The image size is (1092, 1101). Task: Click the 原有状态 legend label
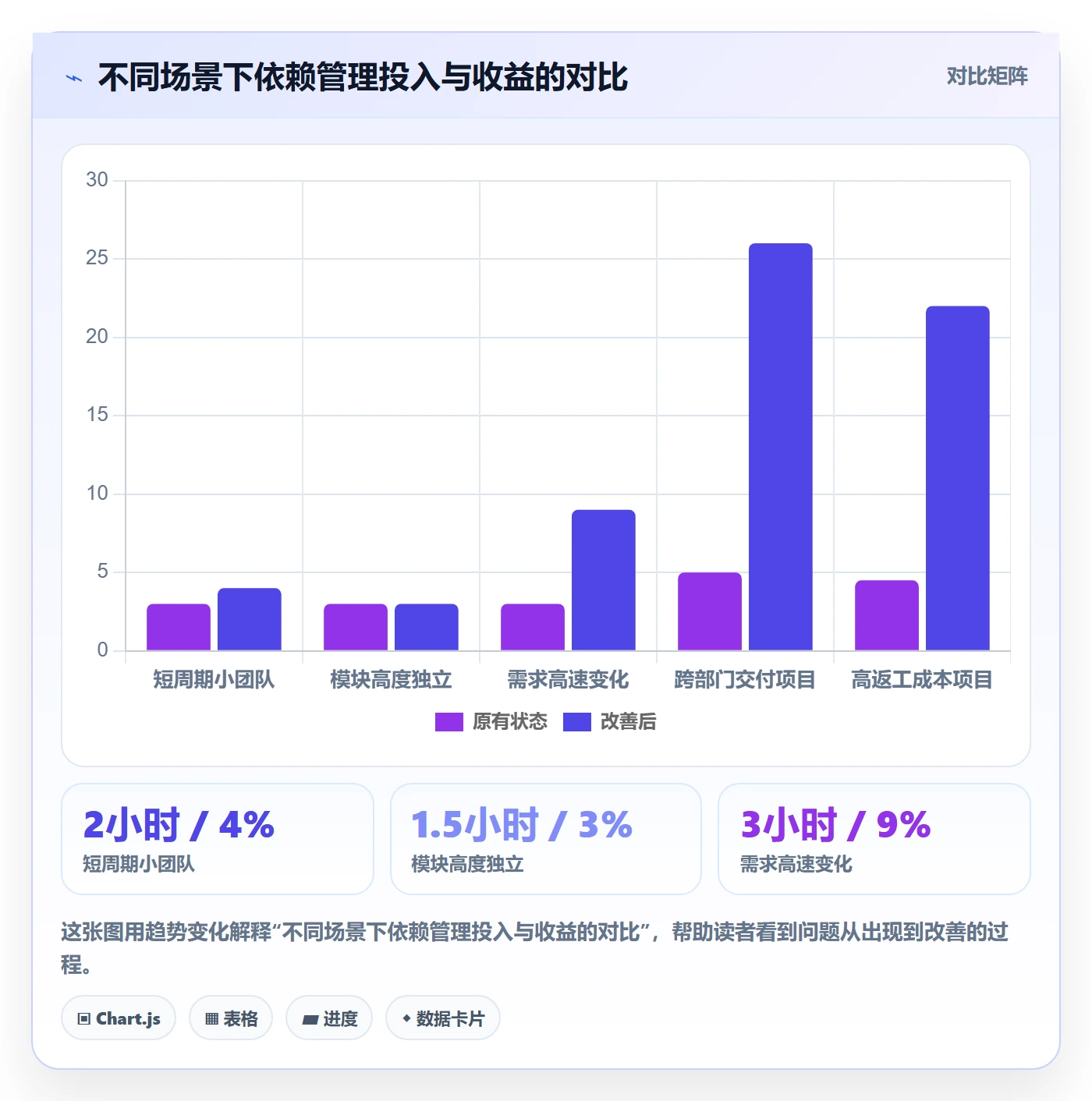510,722
